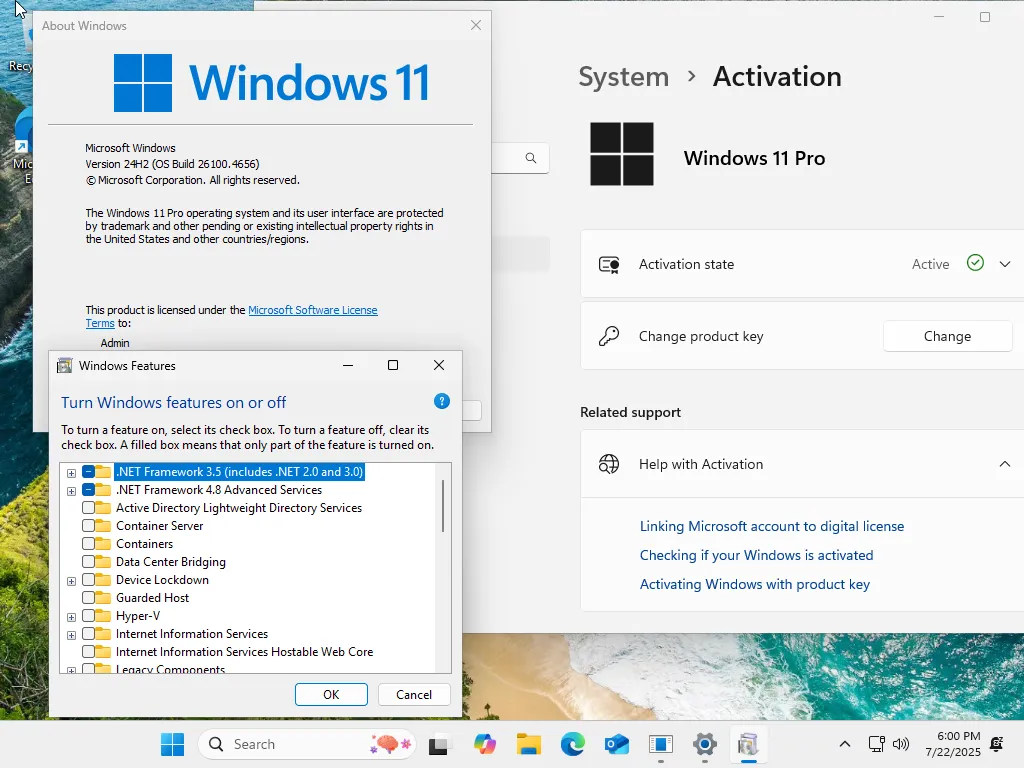Viewport: 1024px width, 768px height.
Task: Click the search magnifier in Settings
Action: (x=531, y=158)
